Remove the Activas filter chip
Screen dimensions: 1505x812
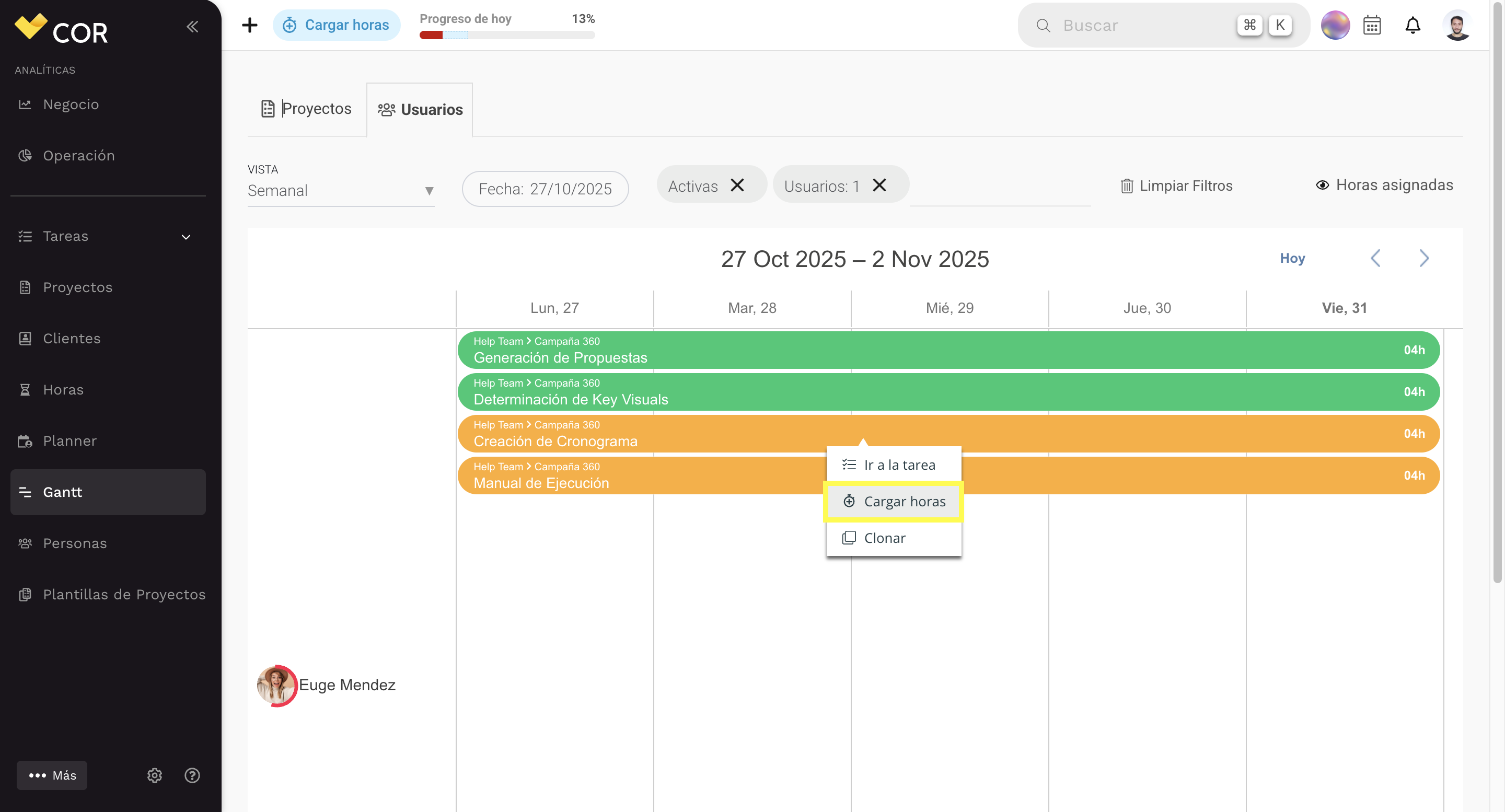click(x=737, y=185)
